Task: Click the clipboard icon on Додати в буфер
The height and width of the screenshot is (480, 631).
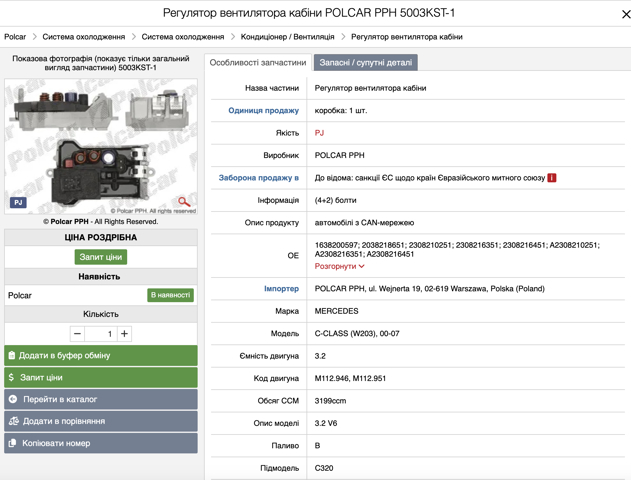Action: point(12,355)
